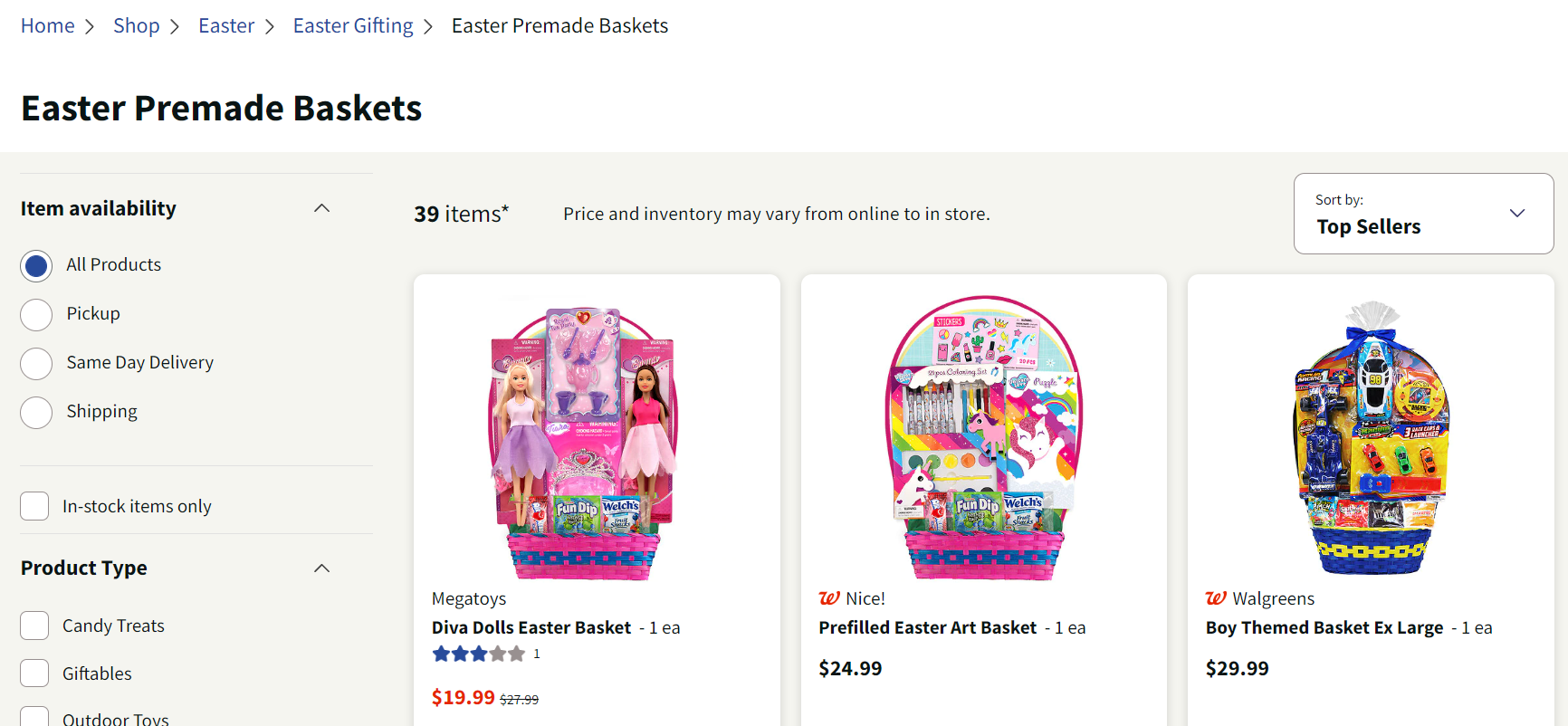Open the Prefilled Easter Art Basket image

click(984, 437)
